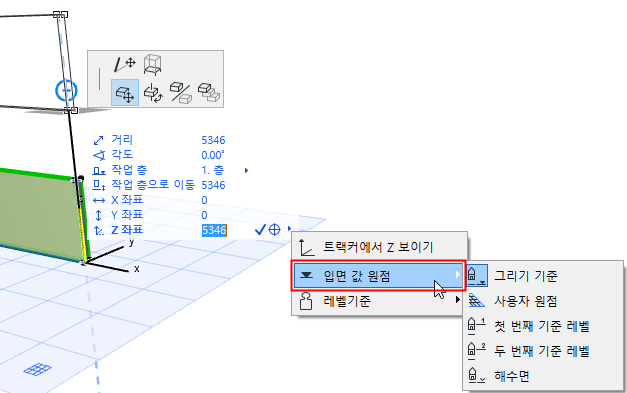Expand the 입면 값 원점 submenu arrow
The width and height of the screenshot is (627, 393).
pos(458,275)
